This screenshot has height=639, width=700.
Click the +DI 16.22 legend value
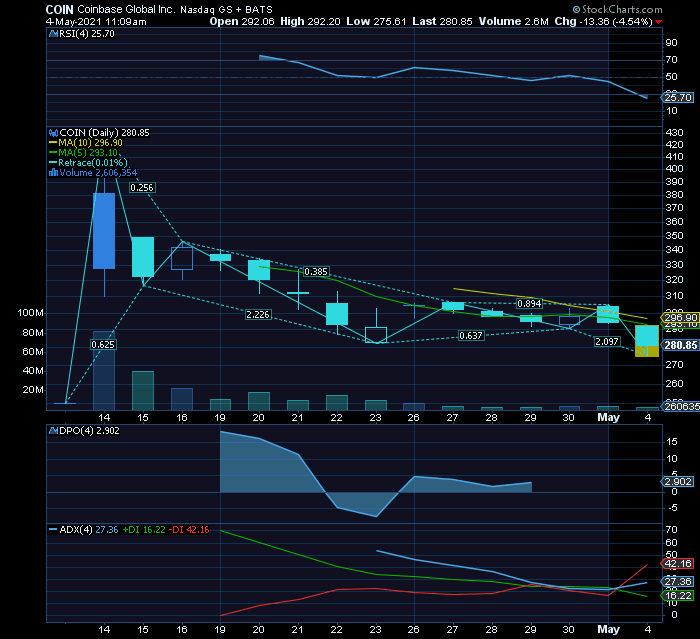click(x=144, y=530)
